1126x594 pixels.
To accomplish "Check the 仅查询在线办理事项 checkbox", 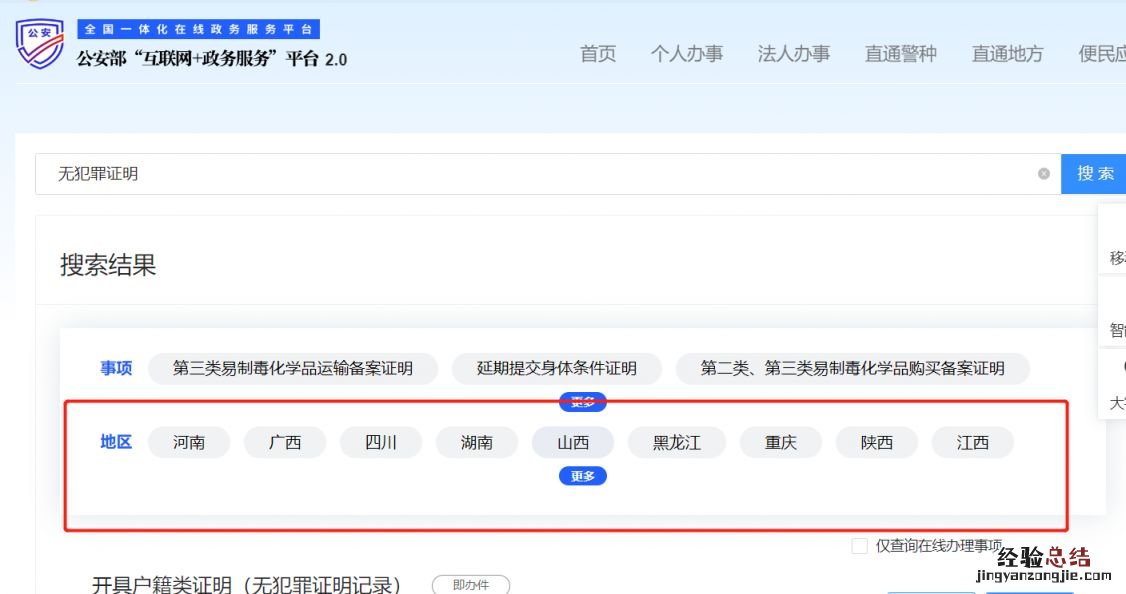I will click(x=858, y=545).
